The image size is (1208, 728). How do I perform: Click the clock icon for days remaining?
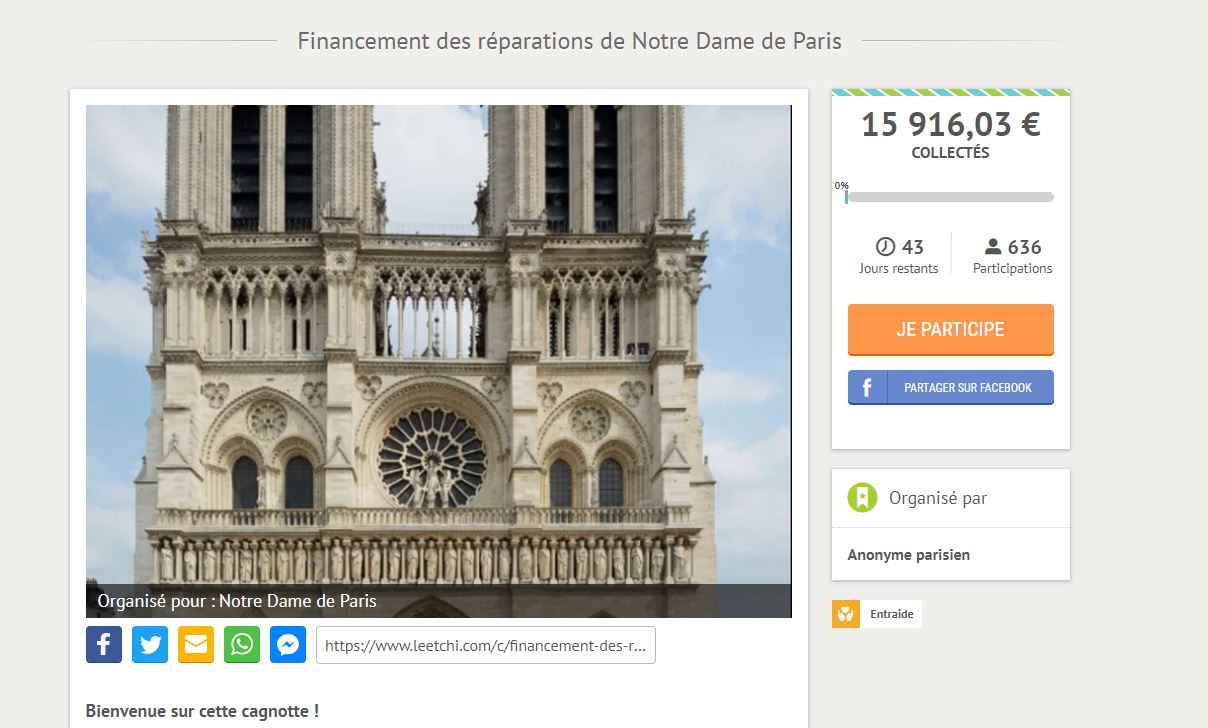885,247
